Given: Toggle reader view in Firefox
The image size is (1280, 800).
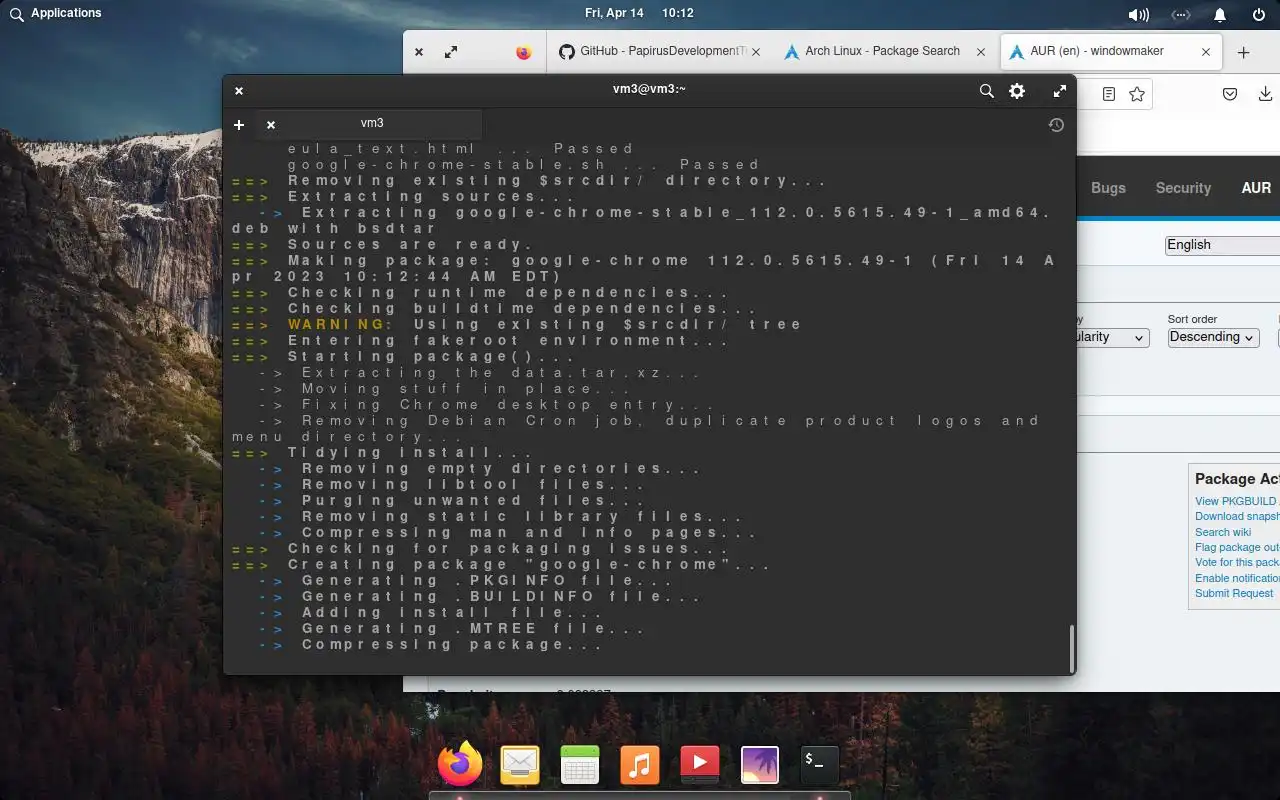Looking at the screenshot, I should pos(1109,94).
